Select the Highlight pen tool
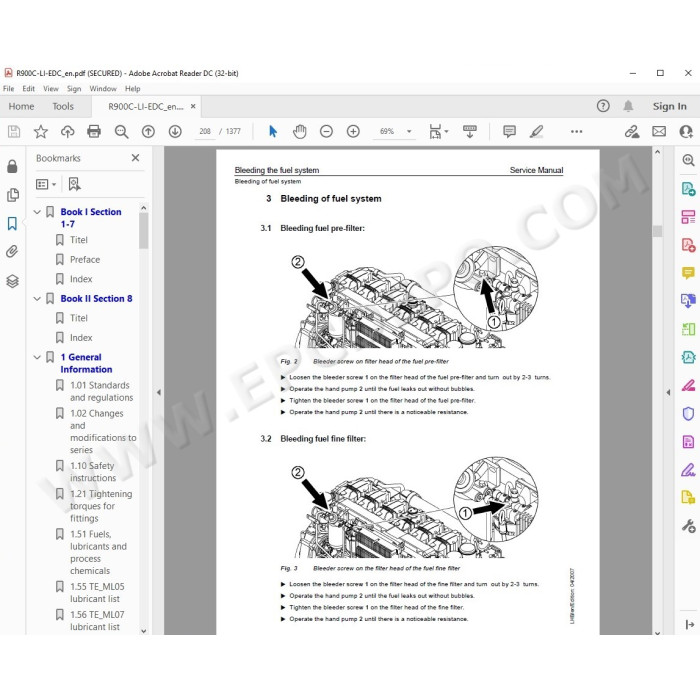The height and width of the screenshot is (700, 700). [x=536, y=131]
